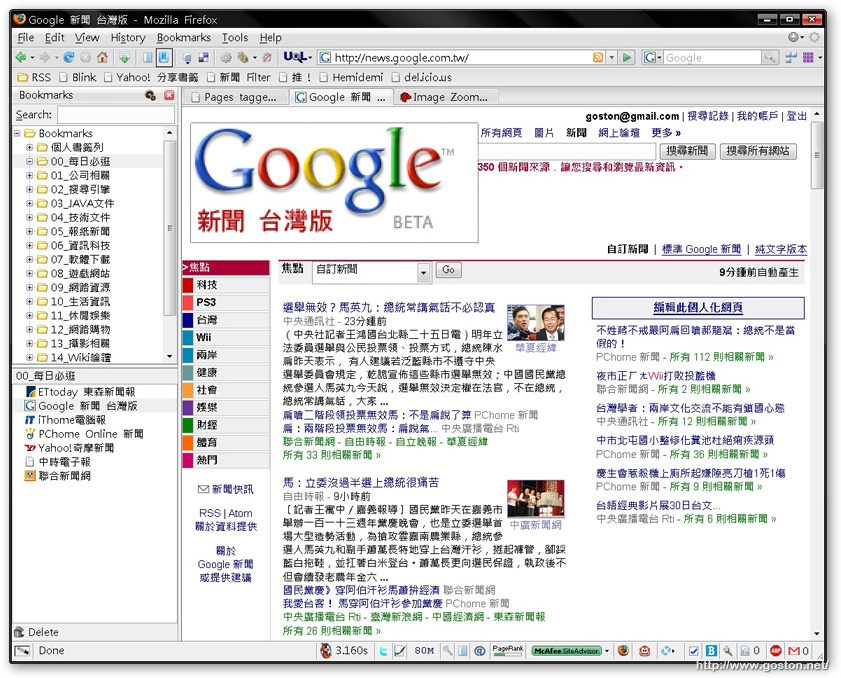Collapse the root Bookmarks tree node

point(17,133)
